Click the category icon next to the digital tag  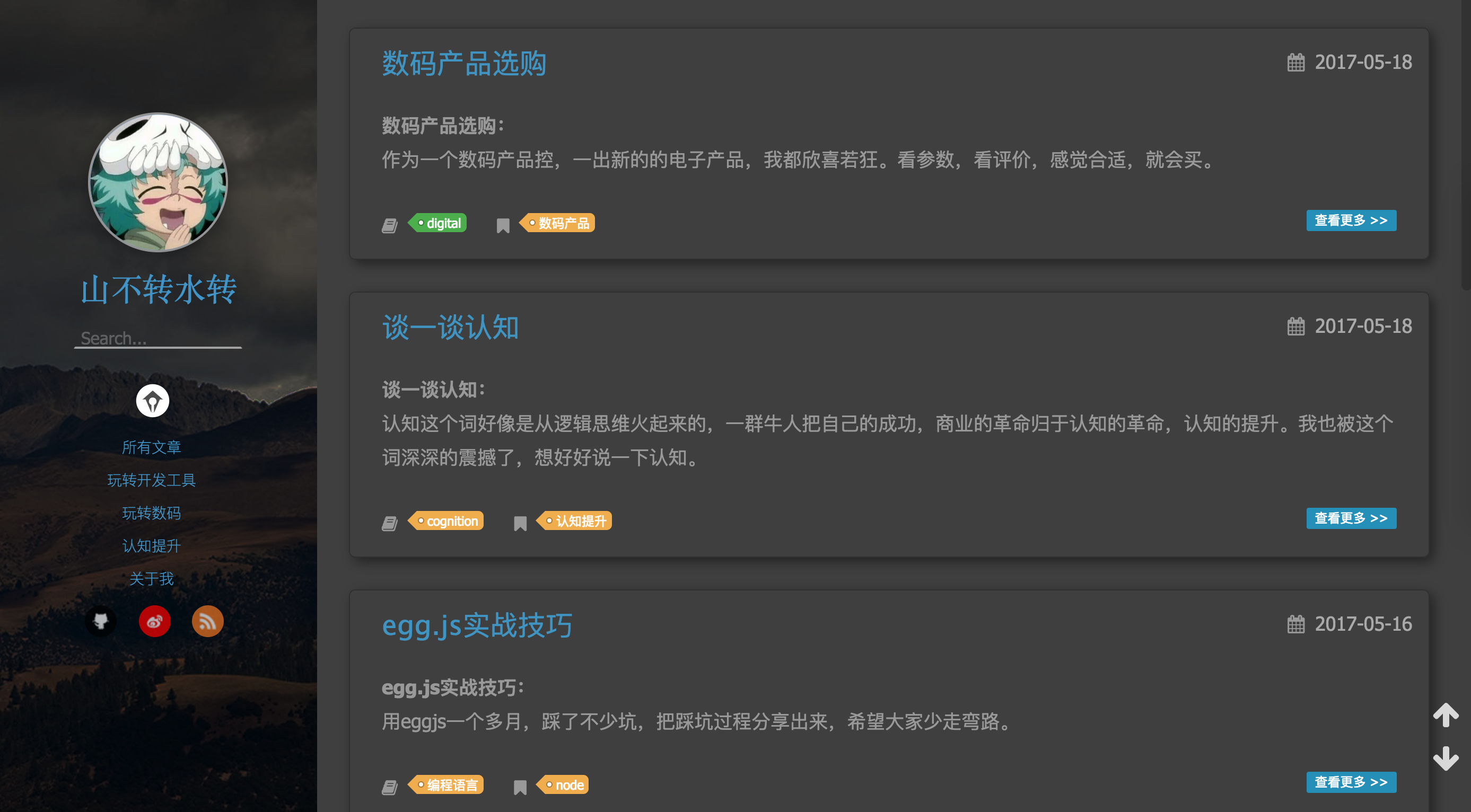[x=389, y=225]
